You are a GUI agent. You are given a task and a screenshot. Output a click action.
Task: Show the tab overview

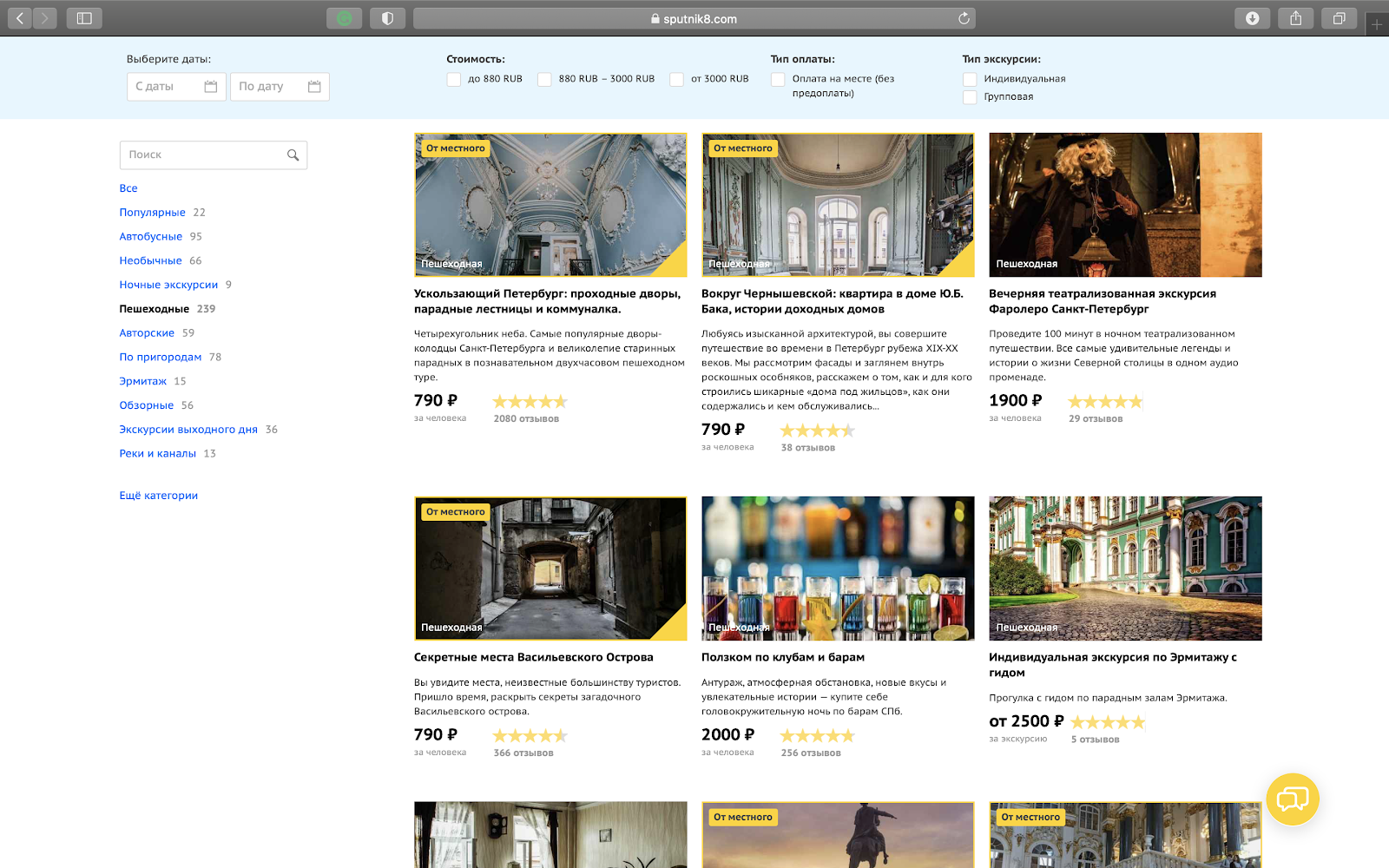tap(1339, 18)
